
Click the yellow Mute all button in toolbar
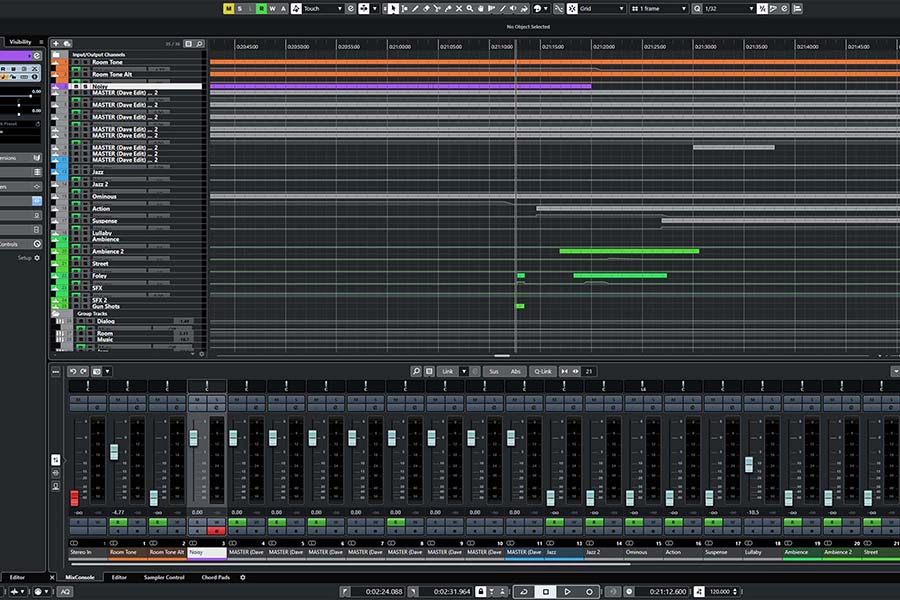click(x=228, y=8)
